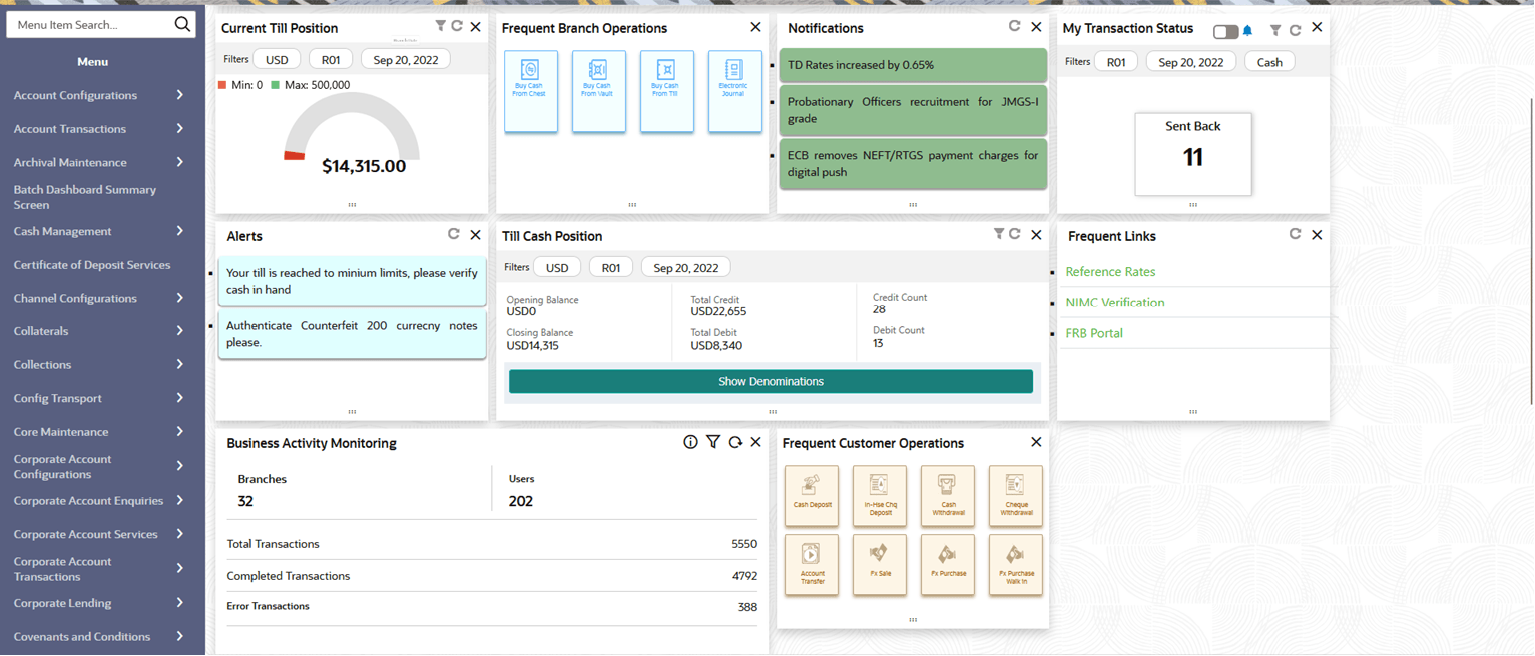The image size is (1535, 656).
Task: Open Batch Dashboard Summary Screen
Action: pyautogui.click(x=85, y=197)
